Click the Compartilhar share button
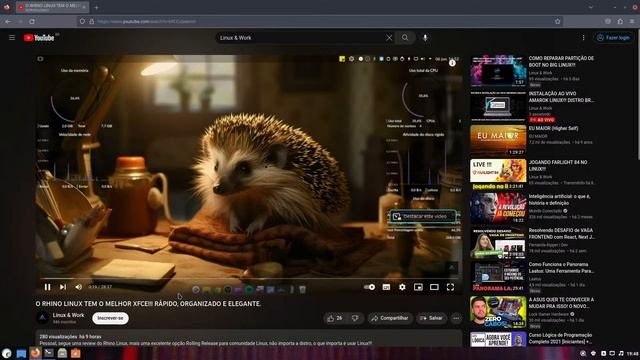 coord(390,318)
